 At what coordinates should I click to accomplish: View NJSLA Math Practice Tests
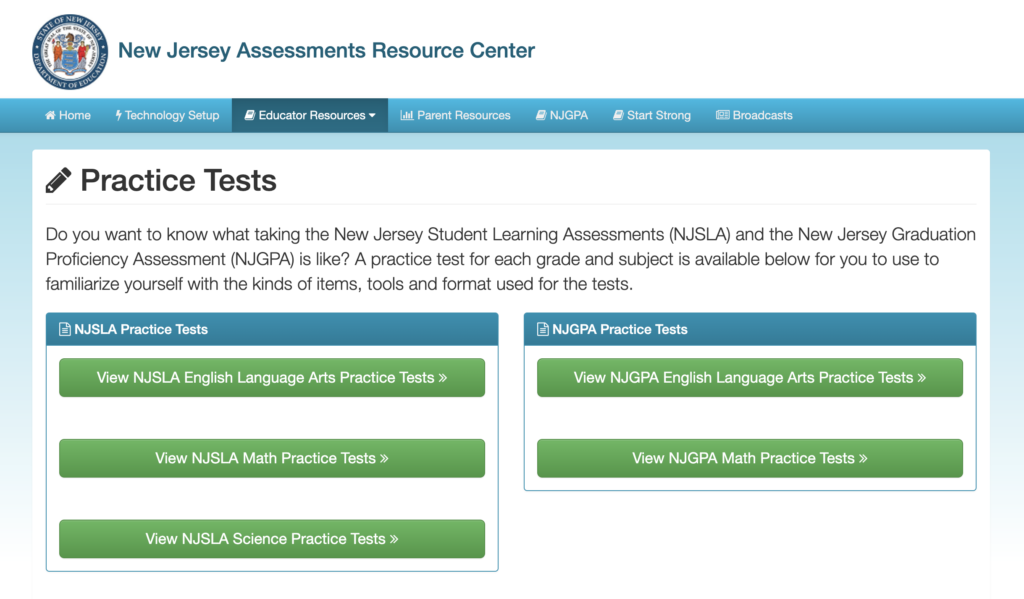[x=272, y=458]
